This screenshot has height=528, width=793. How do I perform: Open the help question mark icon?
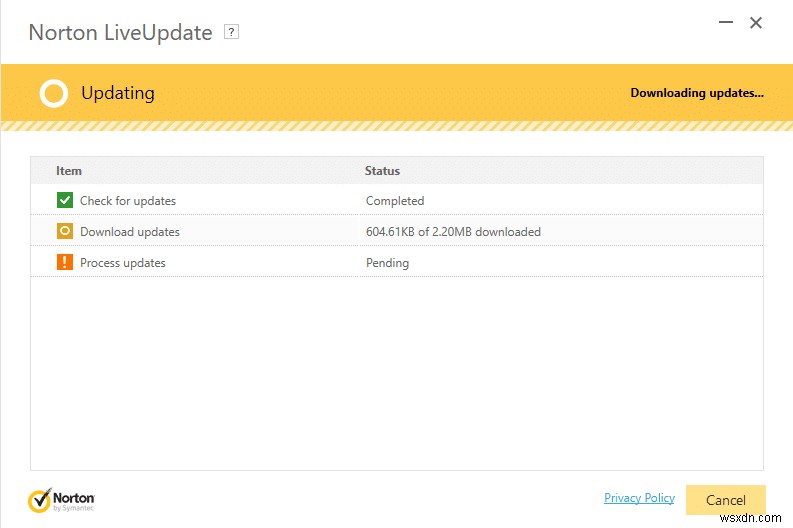pos(231,32)
